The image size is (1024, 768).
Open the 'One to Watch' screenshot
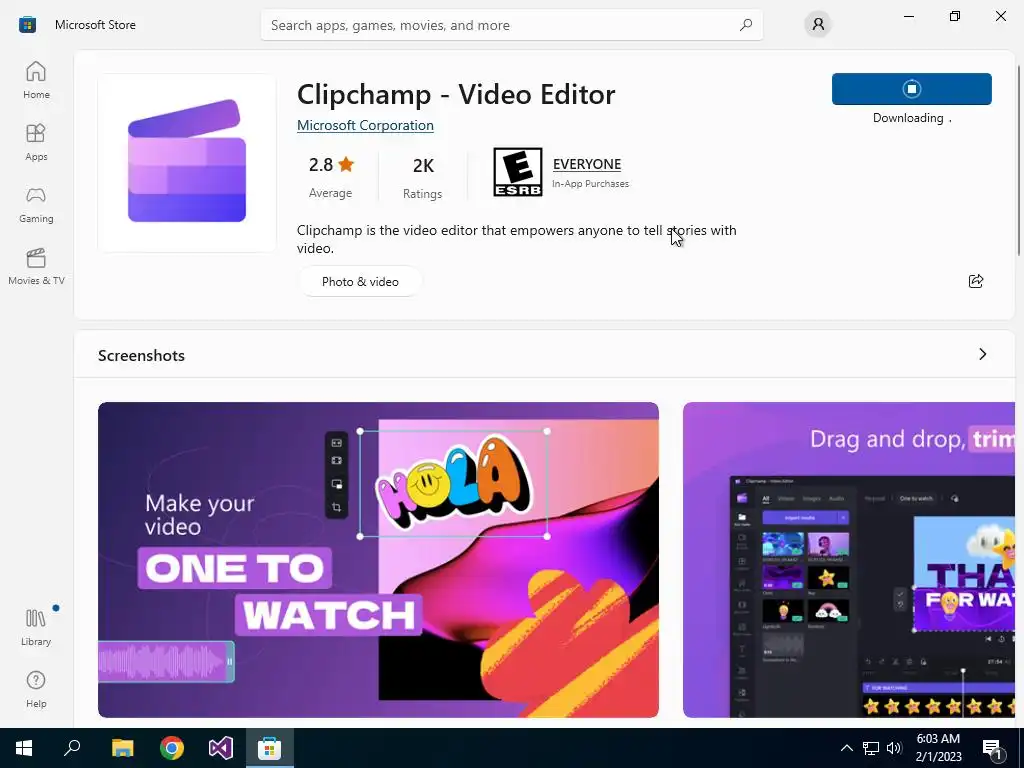tap(378, 560)
